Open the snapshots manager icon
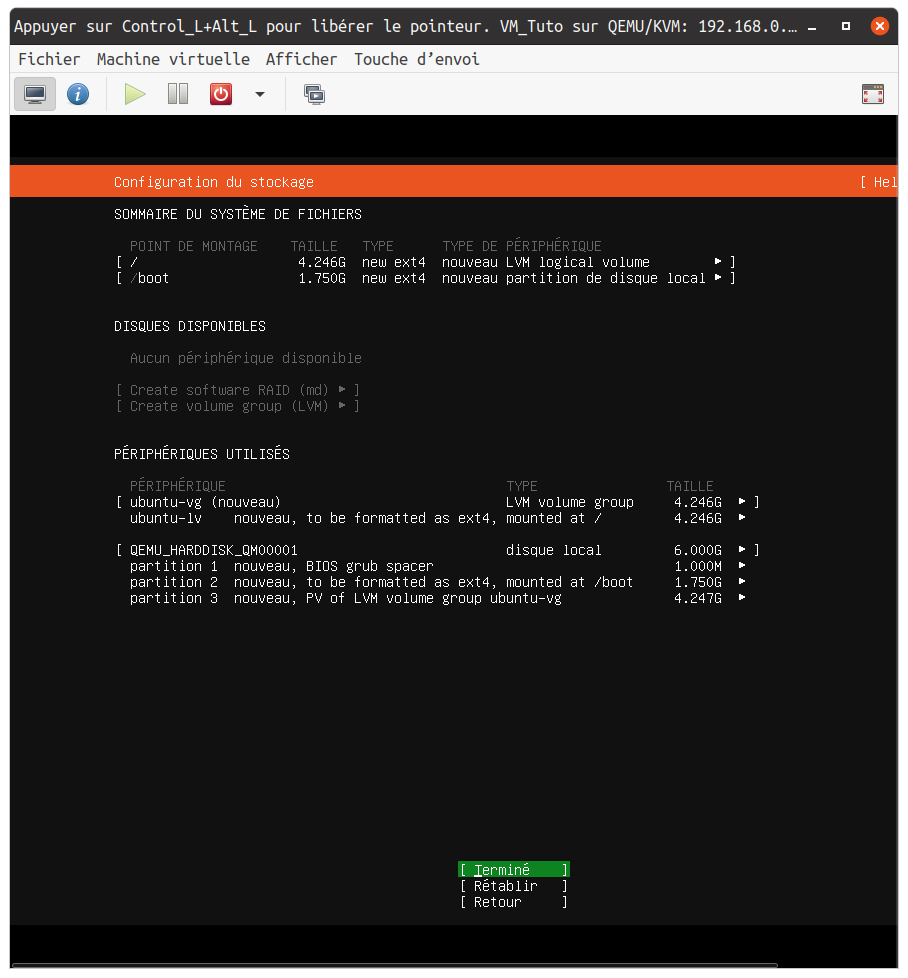The height and width of the screenshot is (978, 908). (x=314, y=94)
